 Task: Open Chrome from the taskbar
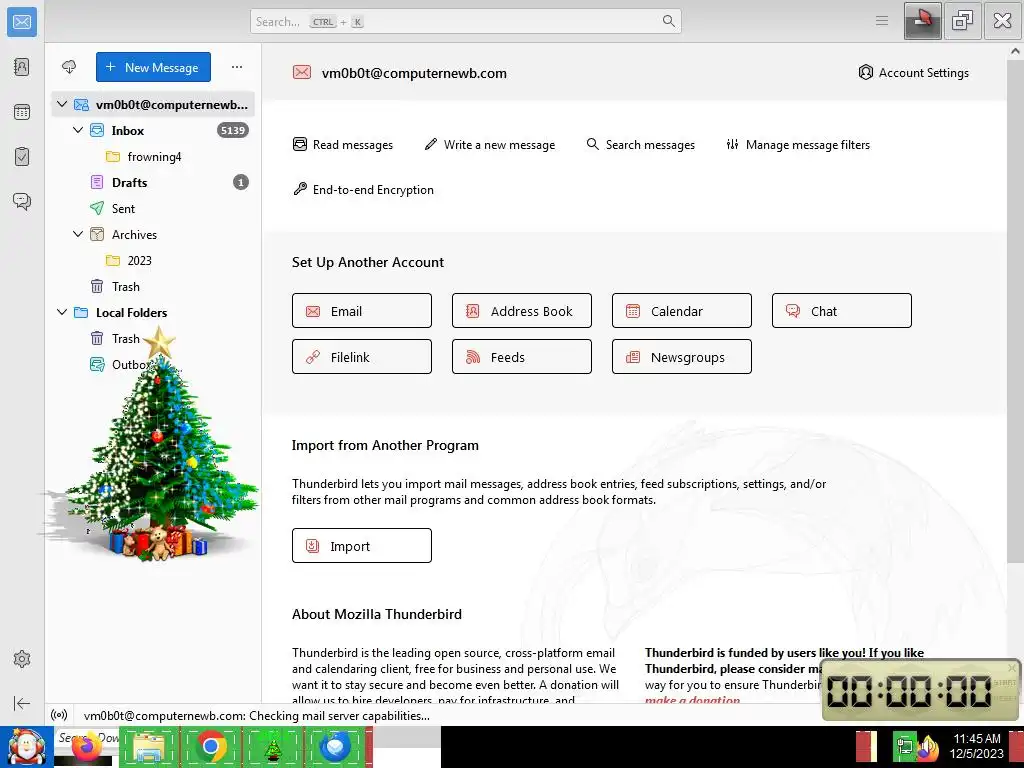tap(211, 747)
